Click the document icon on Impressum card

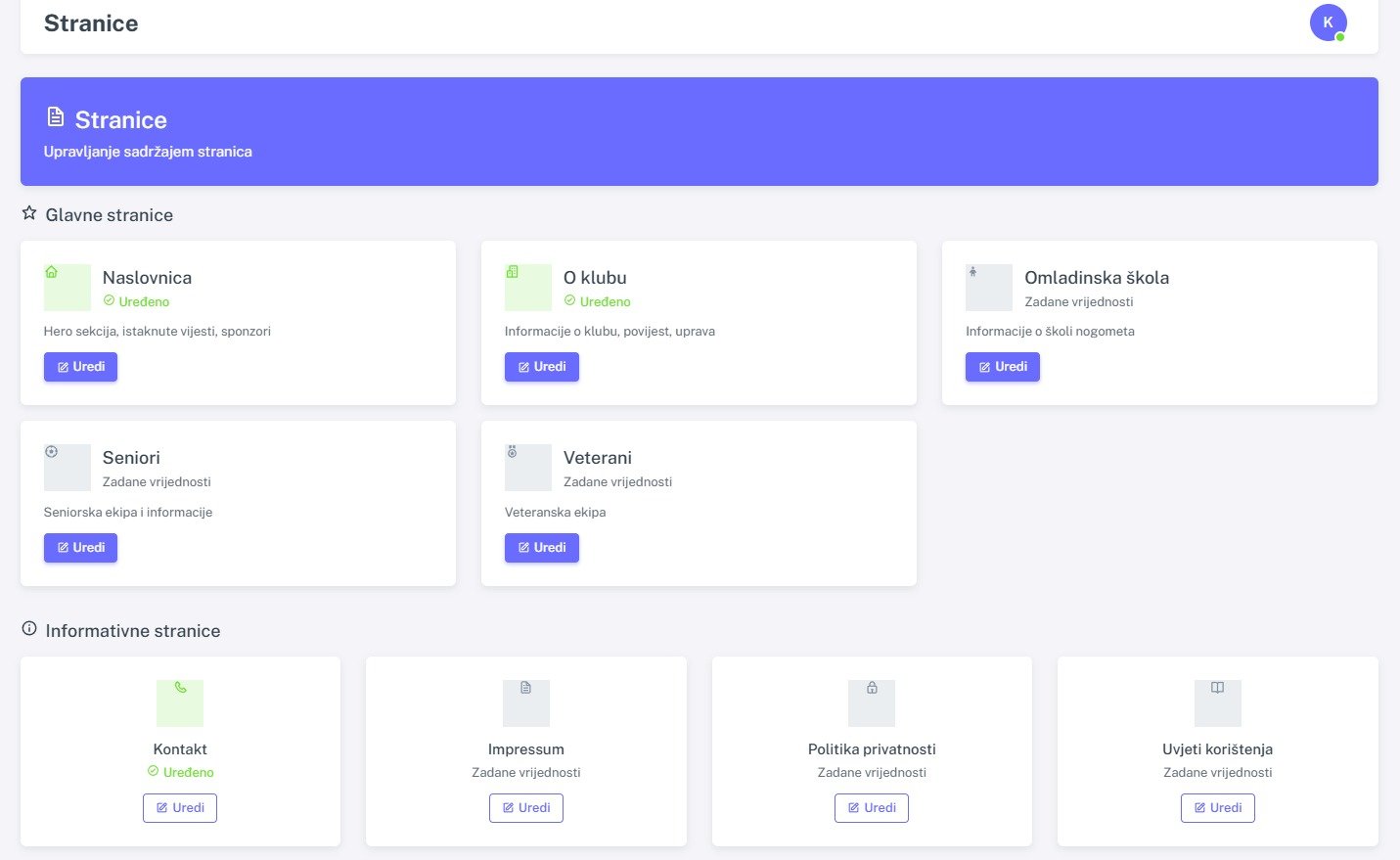526,688
